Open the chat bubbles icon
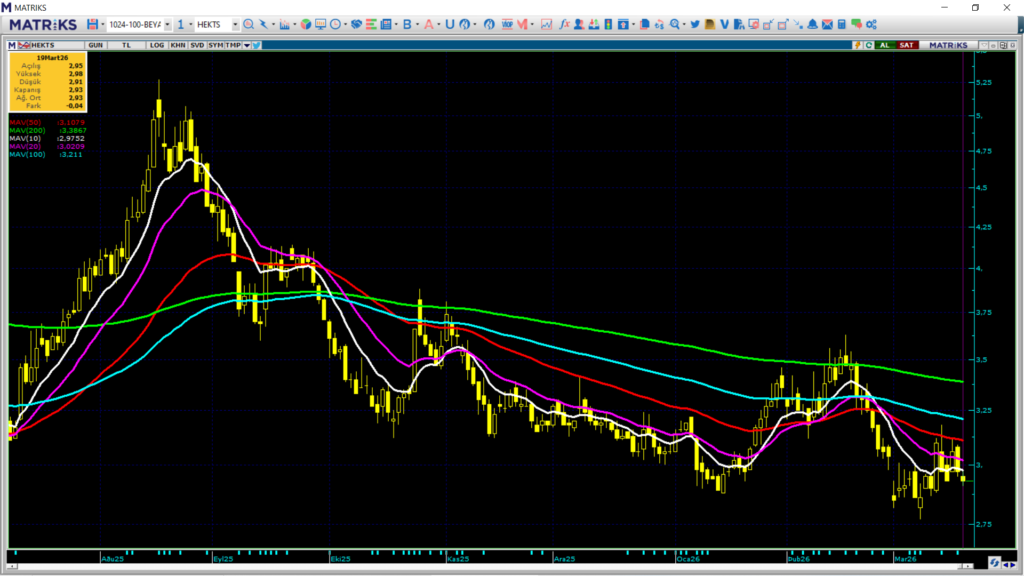Viewport: 1024px width, 576px height. tap(856, 24)
